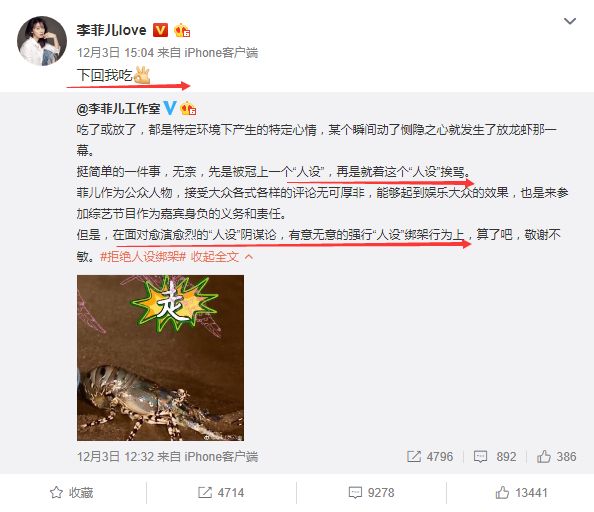Open the 9278 comments button
The image size is (594, 512).
[371, 493]
